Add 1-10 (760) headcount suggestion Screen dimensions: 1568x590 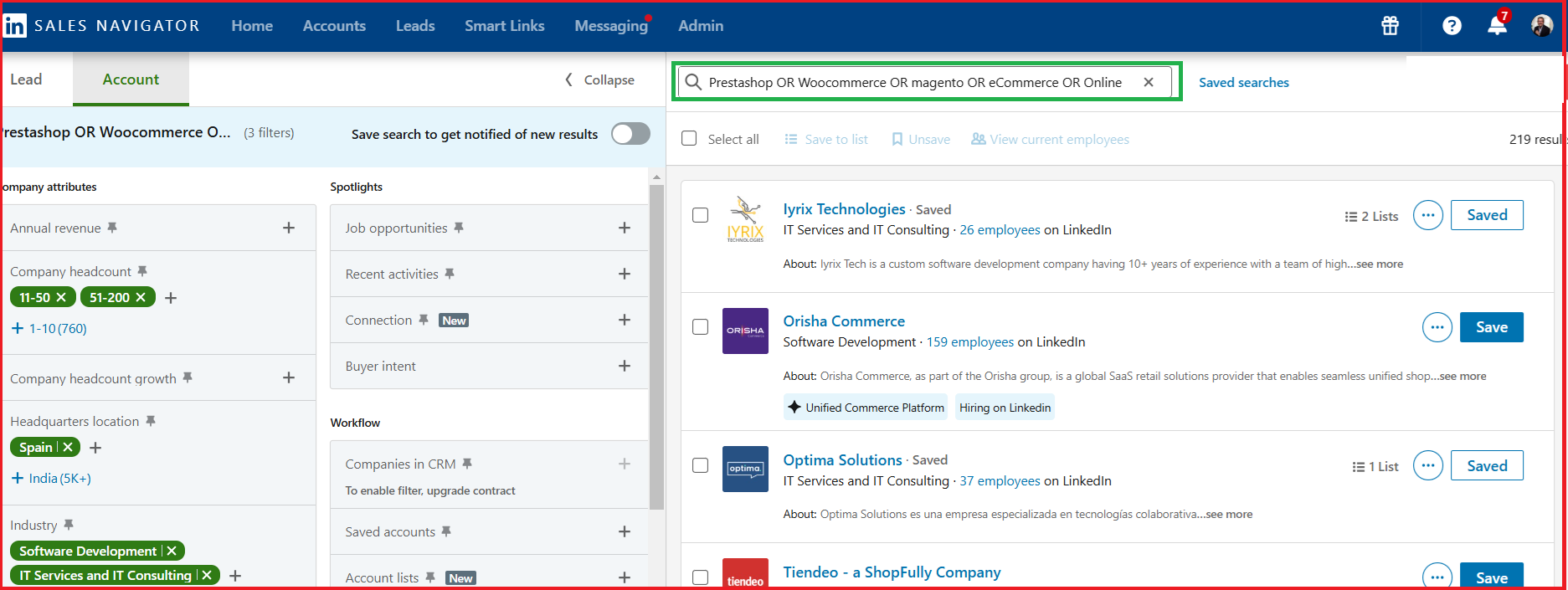coord(49,328)
